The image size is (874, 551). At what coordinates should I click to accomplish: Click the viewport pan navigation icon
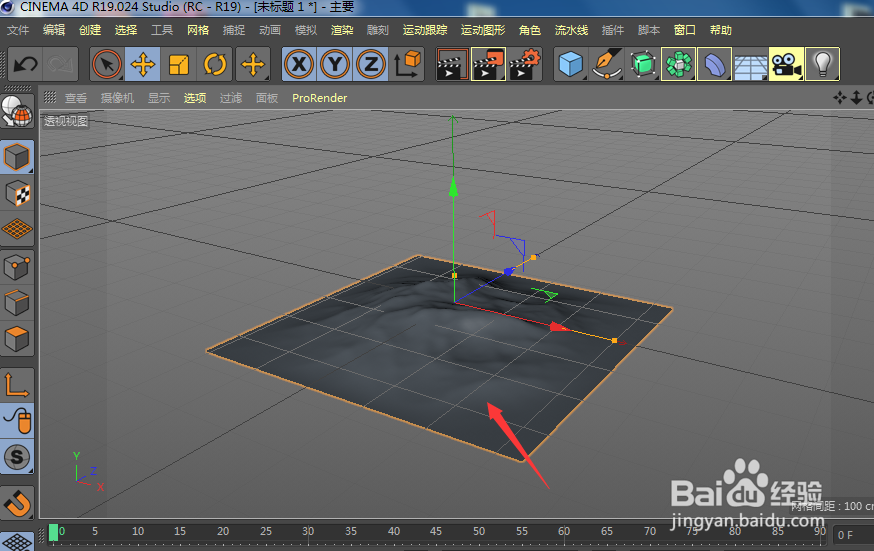point(839,98)
